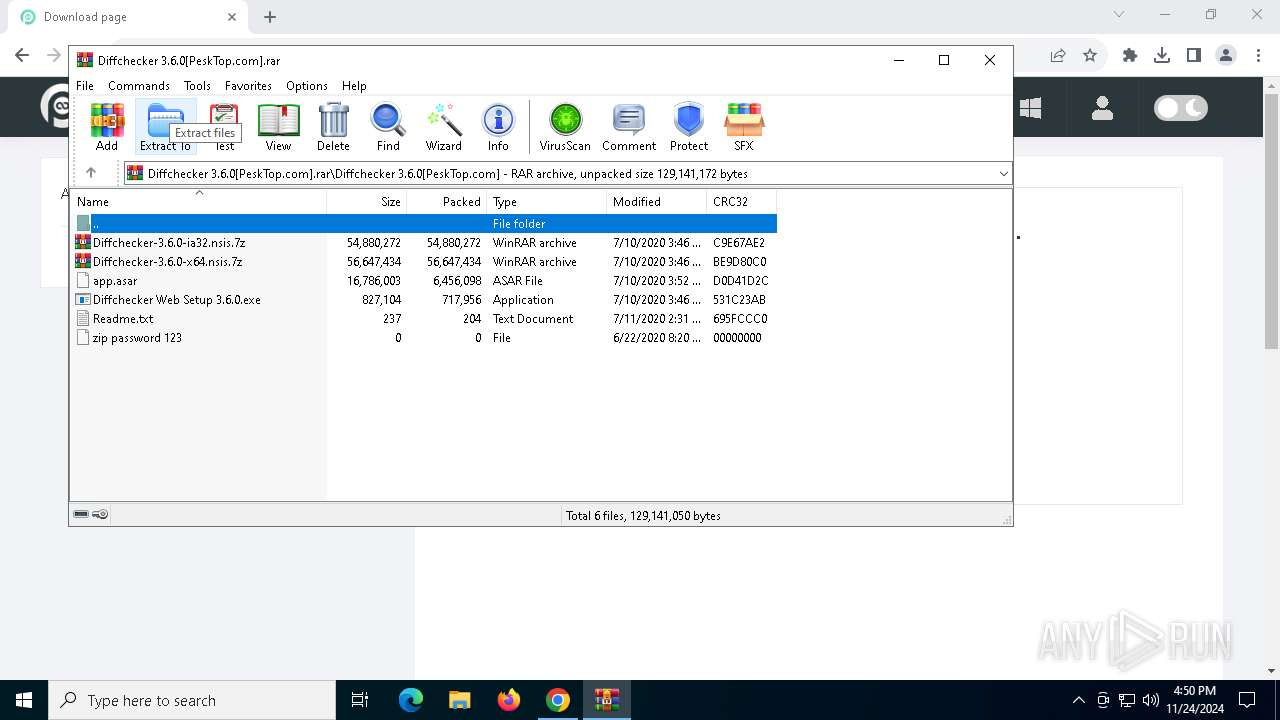Click the website Windows logo icon
Viewport: 1280px width, 720px height.
coord(1030,107)
